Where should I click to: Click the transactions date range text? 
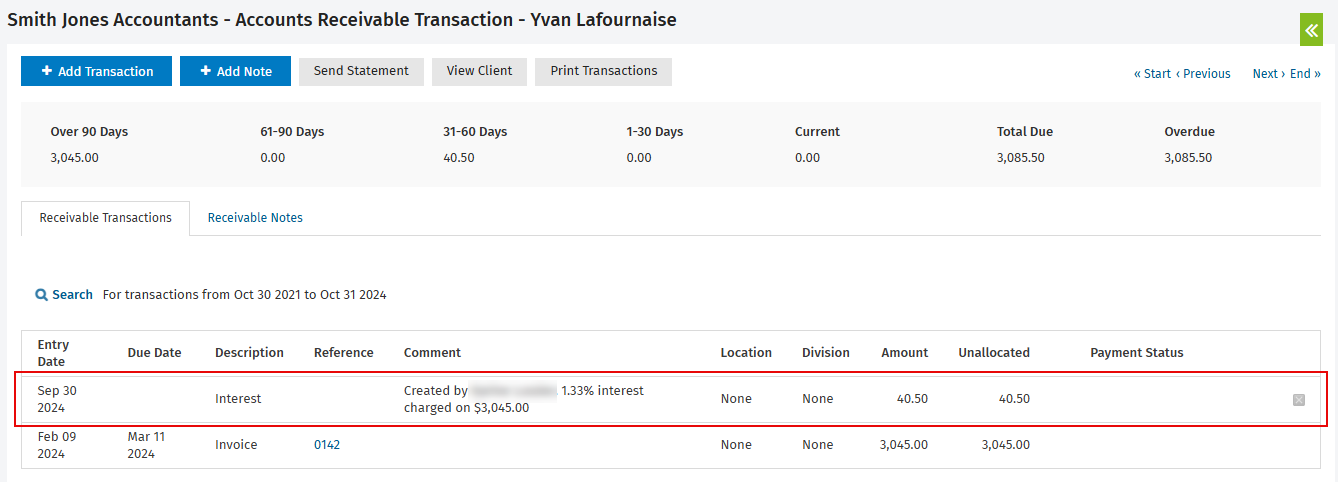(x=245, y=295)
